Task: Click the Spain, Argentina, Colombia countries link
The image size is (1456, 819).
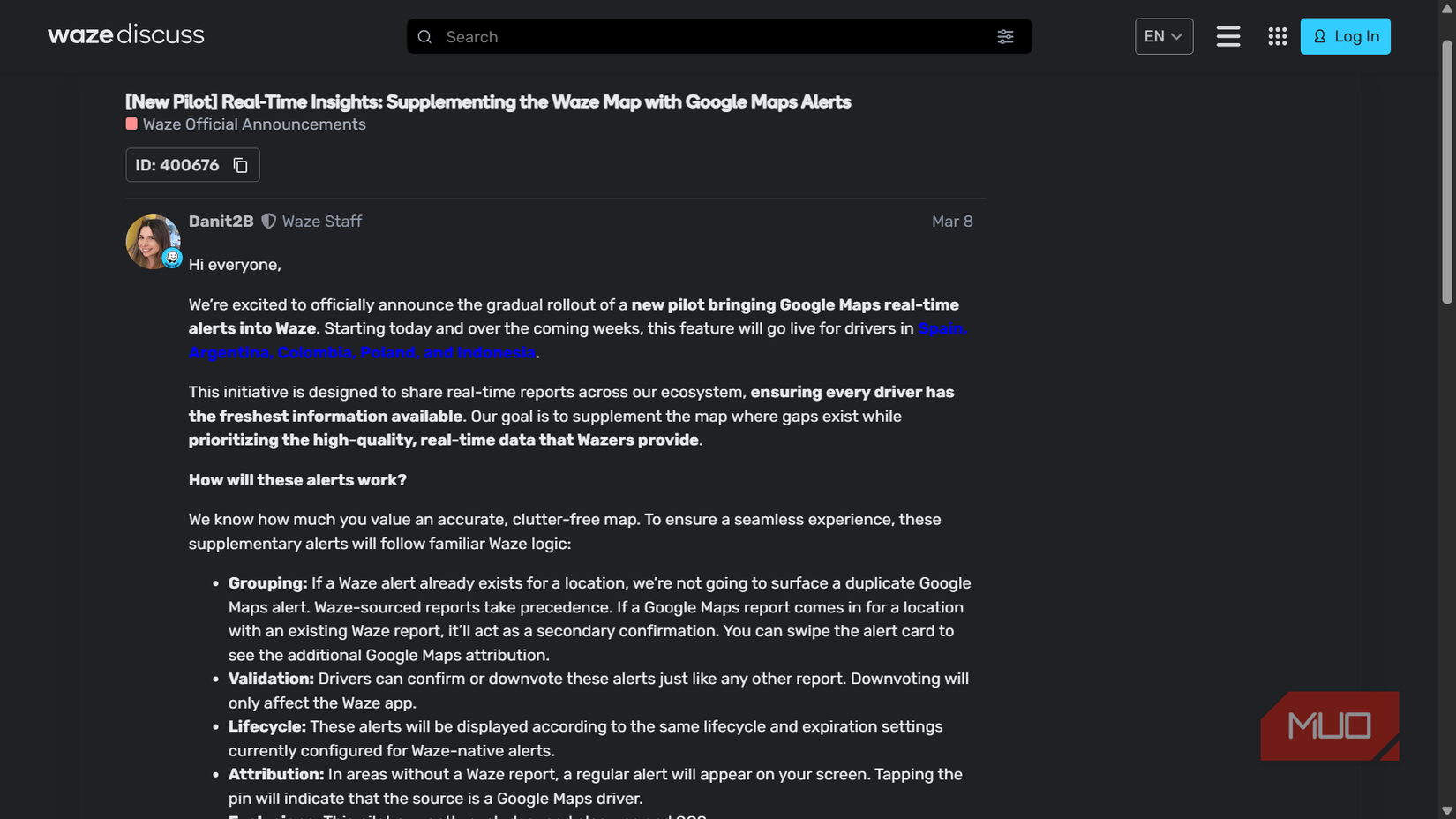Action: [578, 341]
